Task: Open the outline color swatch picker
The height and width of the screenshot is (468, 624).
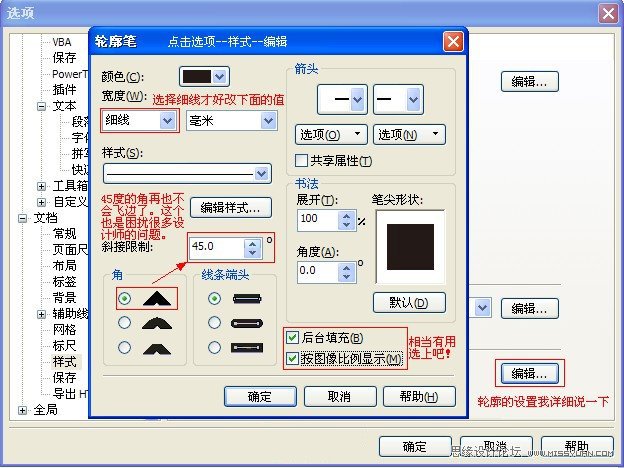Action: pyautogui.click(x=204, y=76)
